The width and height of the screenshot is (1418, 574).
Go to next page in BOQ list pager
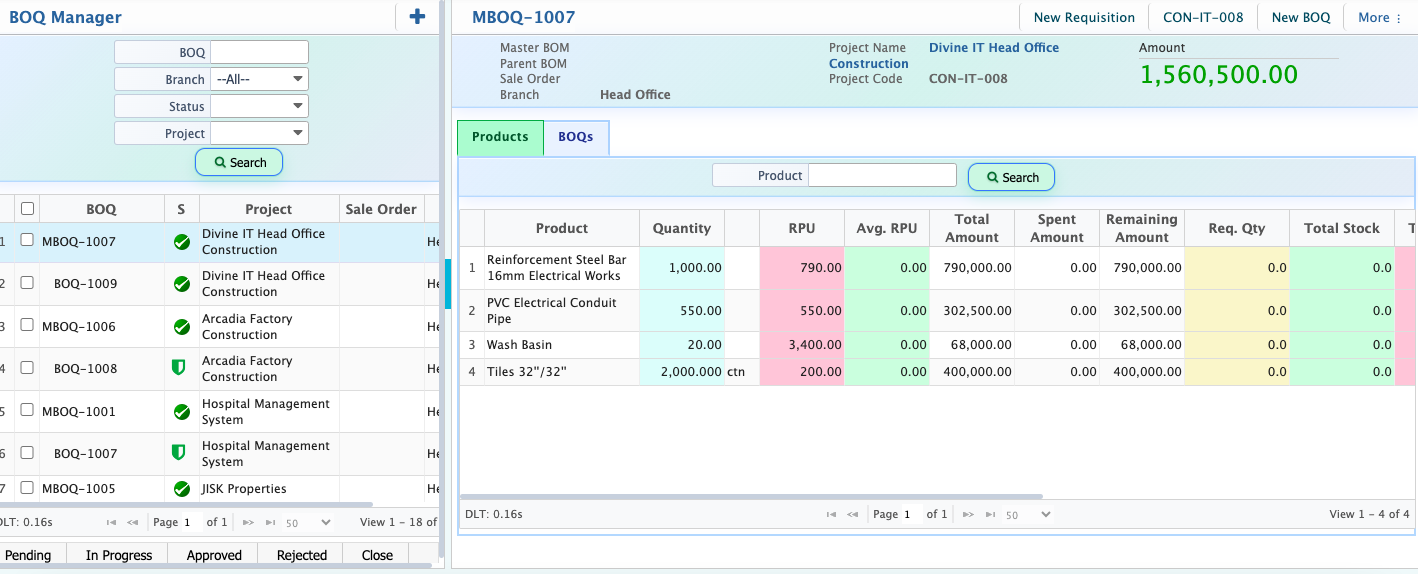247,522
